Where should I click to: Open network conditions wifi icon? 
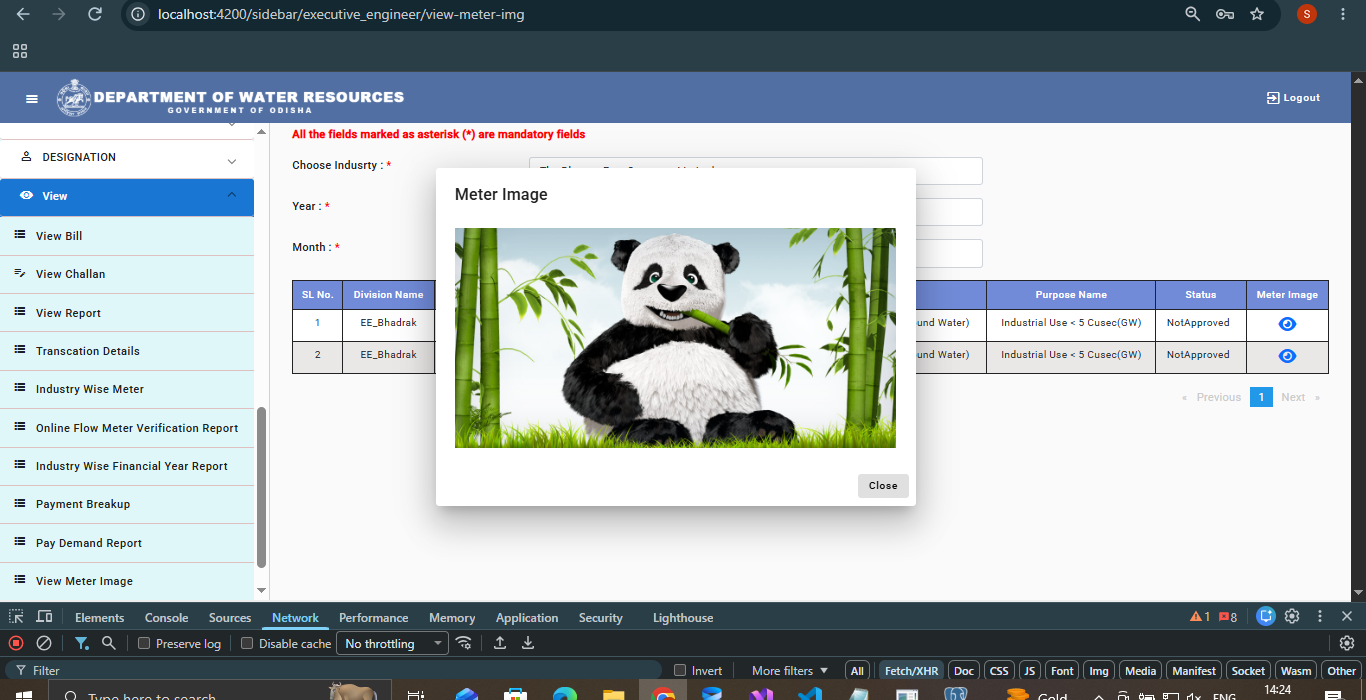click(463, 643)
